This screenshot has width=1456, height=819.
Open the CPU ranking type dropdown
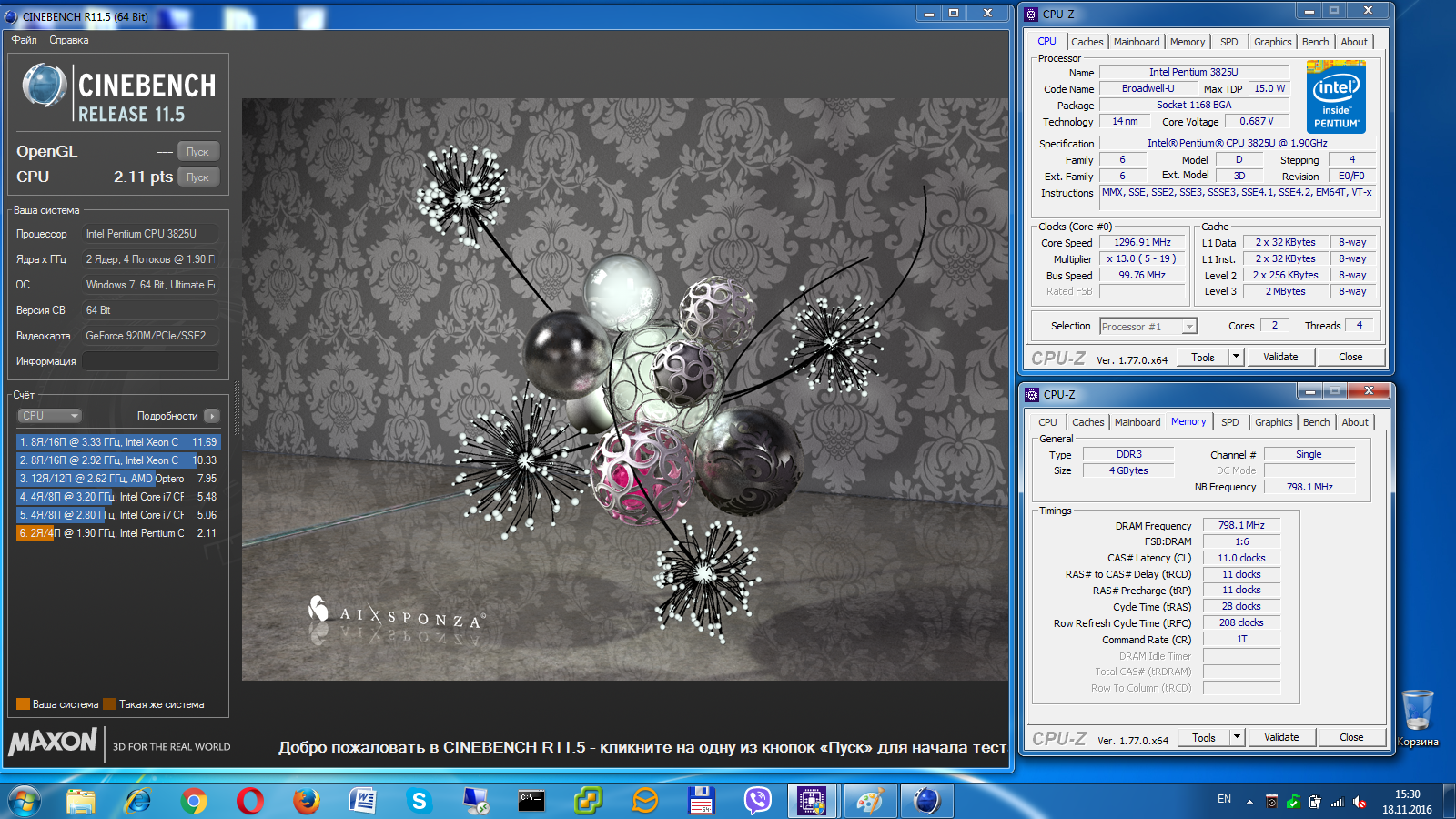50,416
